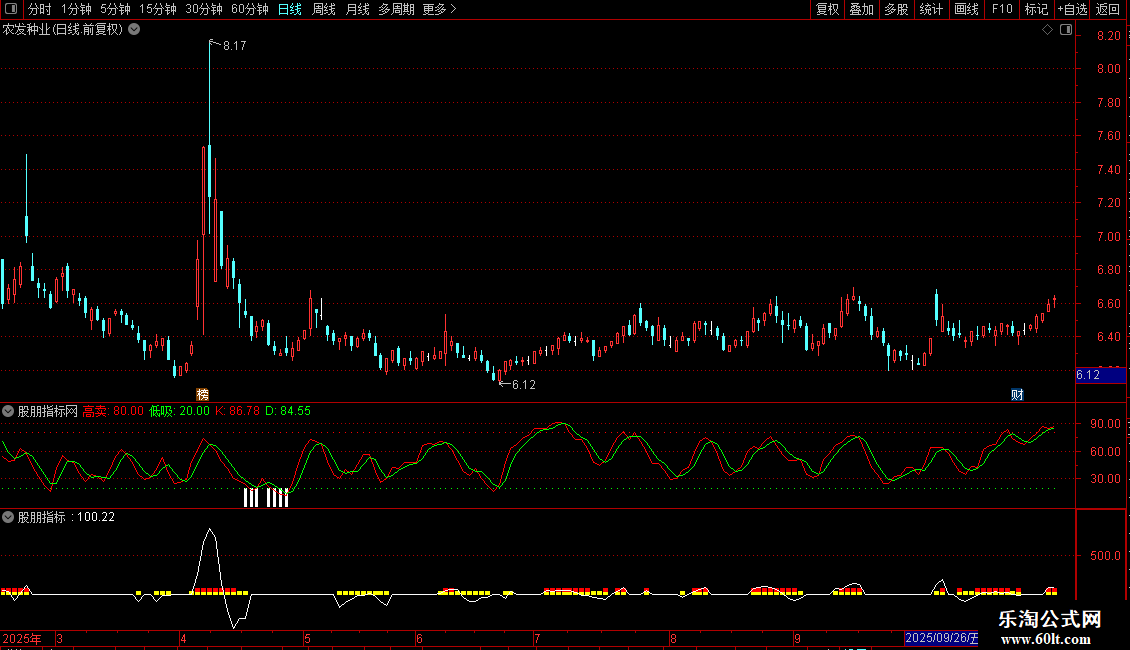This screenshot has height=650, width=1130.
Task: Add stock via +自选 button
Action: [x=1072, y=9]
